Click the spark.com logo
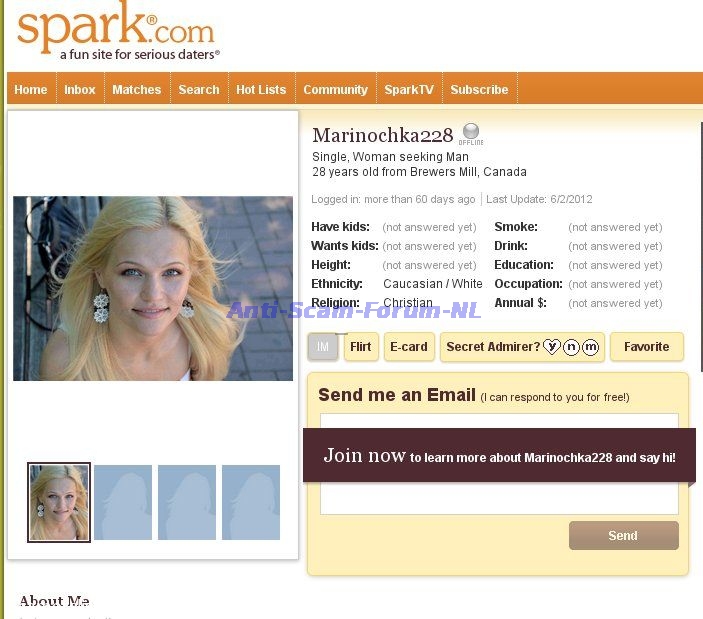Screen dimensions: 703x619 (x=118, y=31)
